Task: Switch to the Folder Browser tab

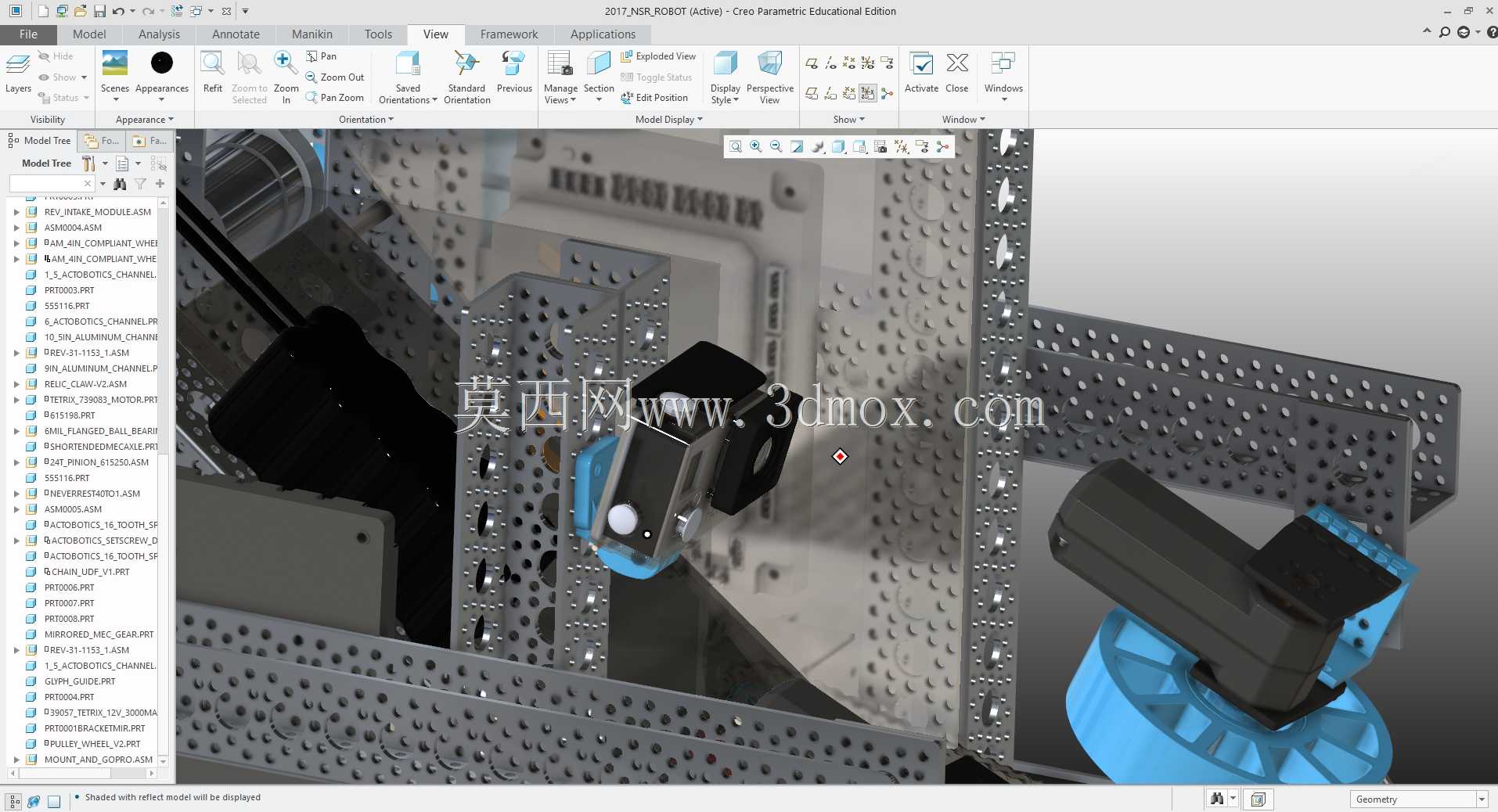Action: 102,141
